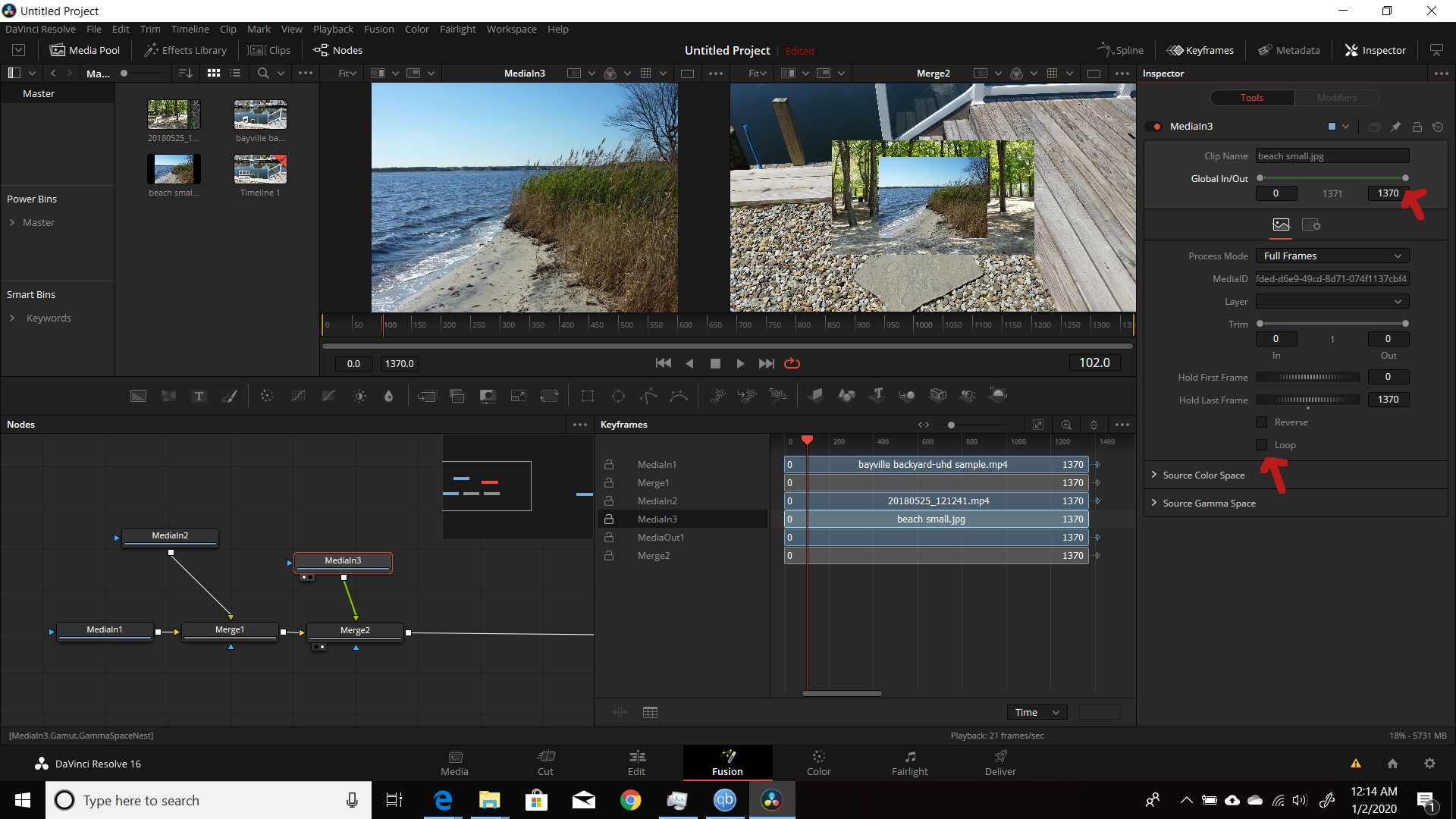Expand Keywords under Smart Bins
Viewport: 1456px width, 819px height.
[x=12, y=318]
